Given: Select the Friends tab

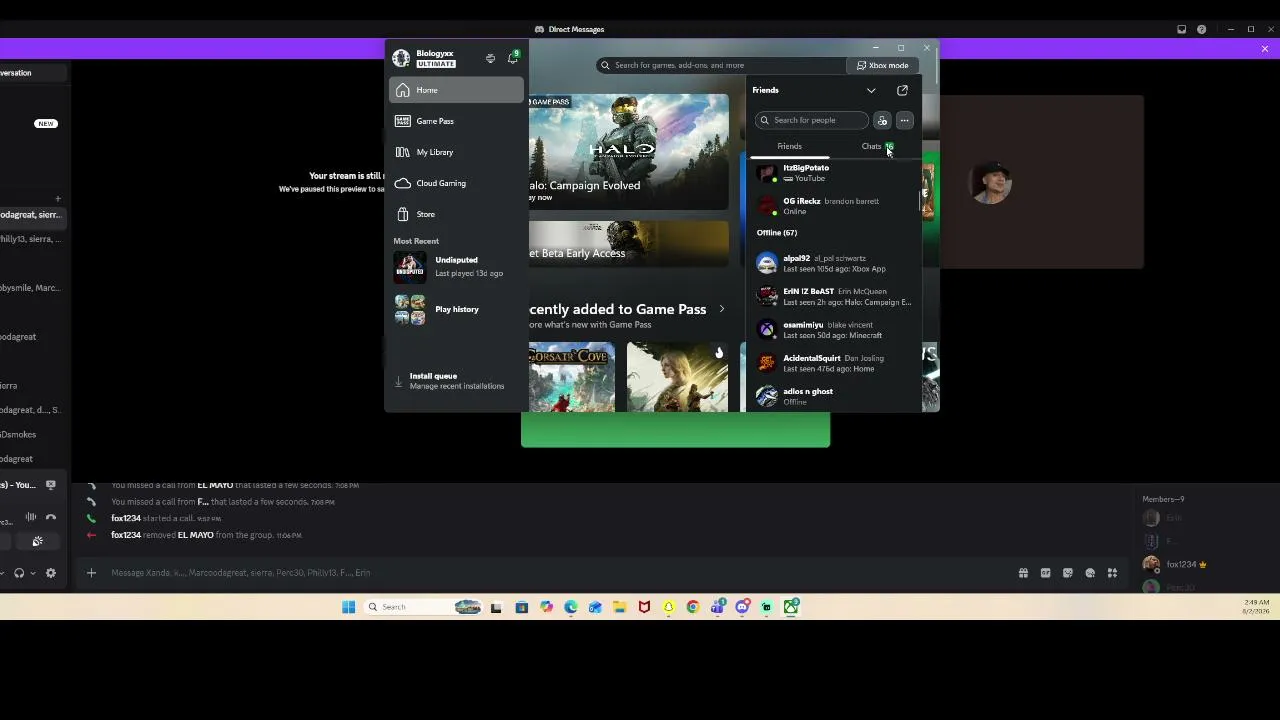Looking at the screenshot, I should (789, 147).
